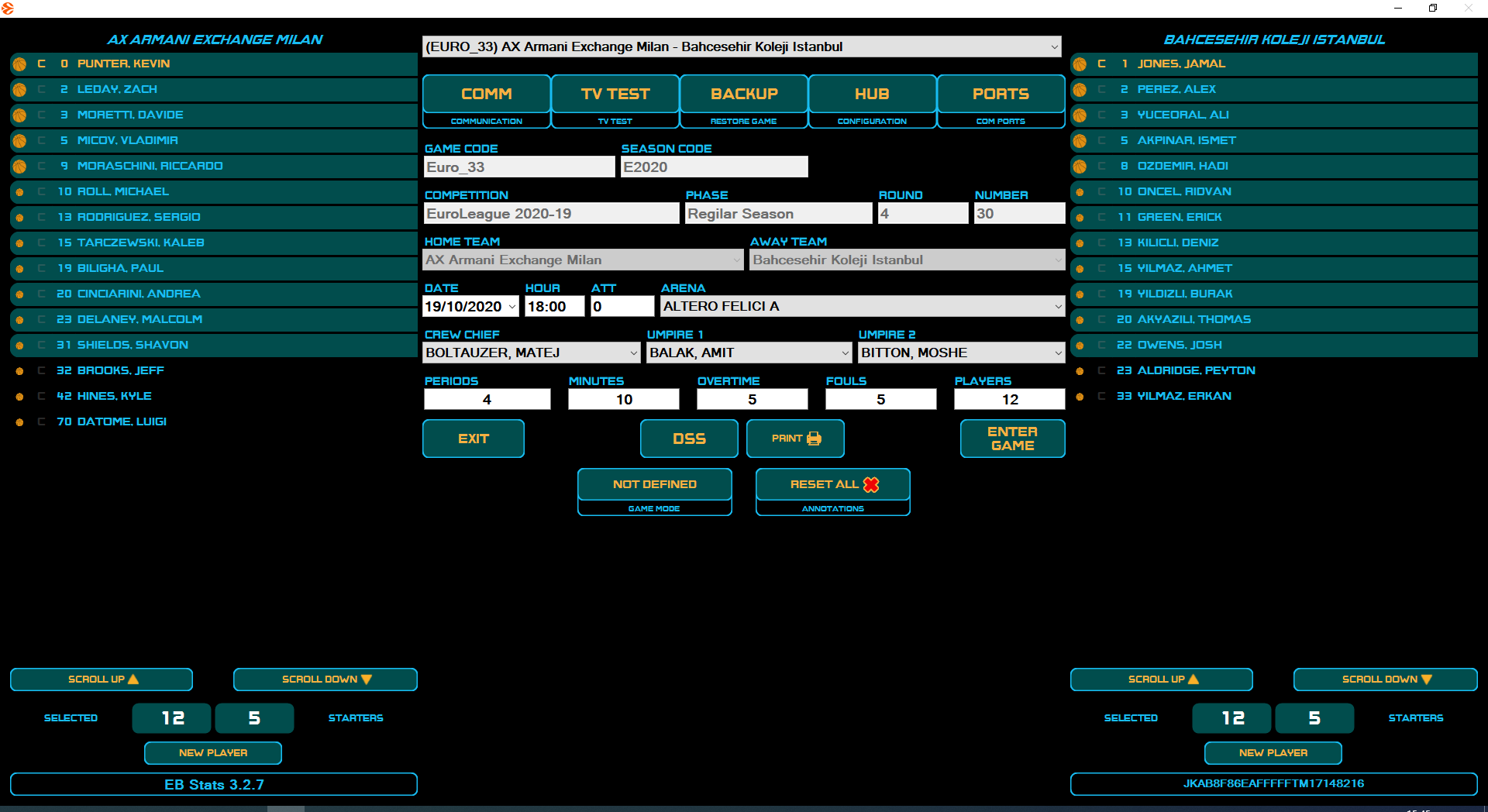The height and width of the screenshot is (812, 1488).
Task: Click the Periods value field
Action: (x=487, y=400)
